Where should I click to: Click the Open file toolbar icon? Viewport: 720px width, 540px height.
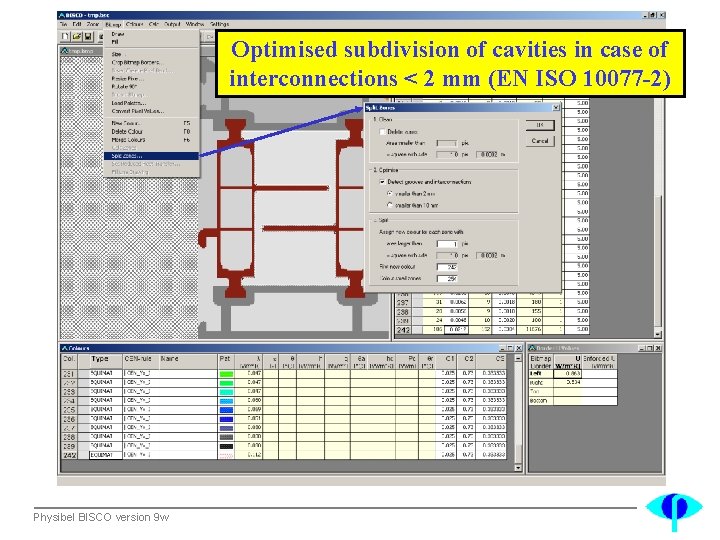[77, 35]
